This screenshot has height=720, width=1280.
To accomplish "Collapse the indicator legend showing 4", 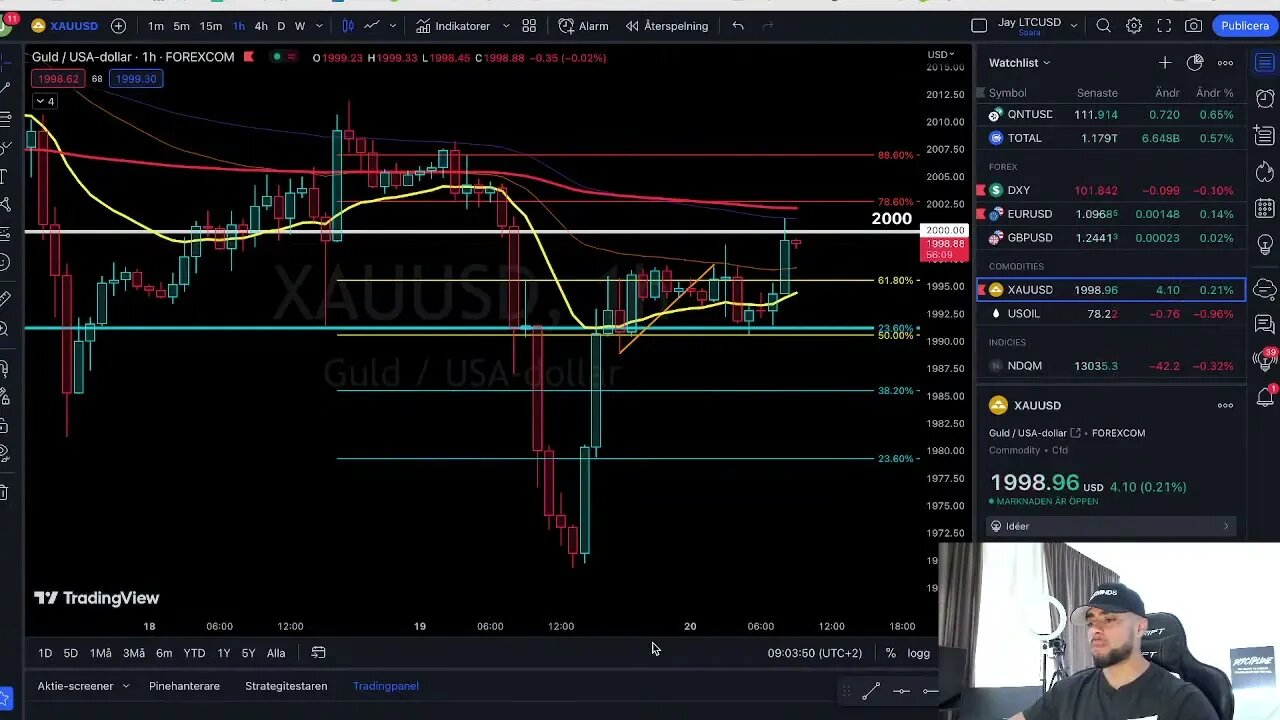I will coord(45,101).
